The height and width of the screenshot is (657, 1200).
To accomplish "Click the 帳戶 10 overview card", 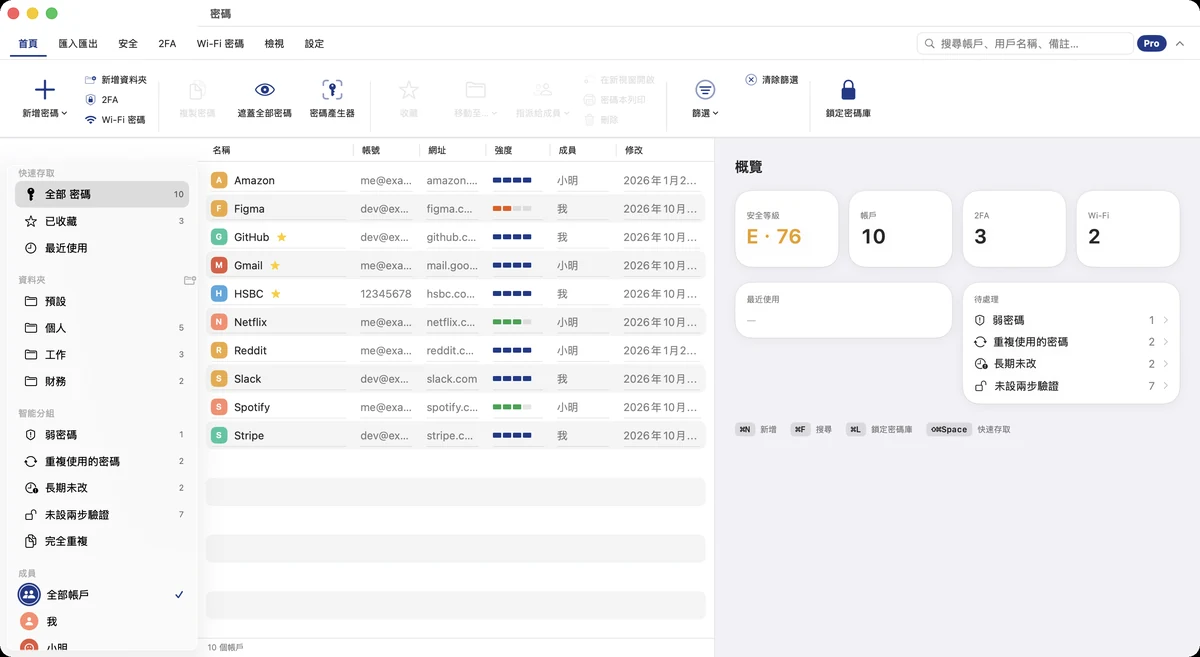I will click(901, 230).
